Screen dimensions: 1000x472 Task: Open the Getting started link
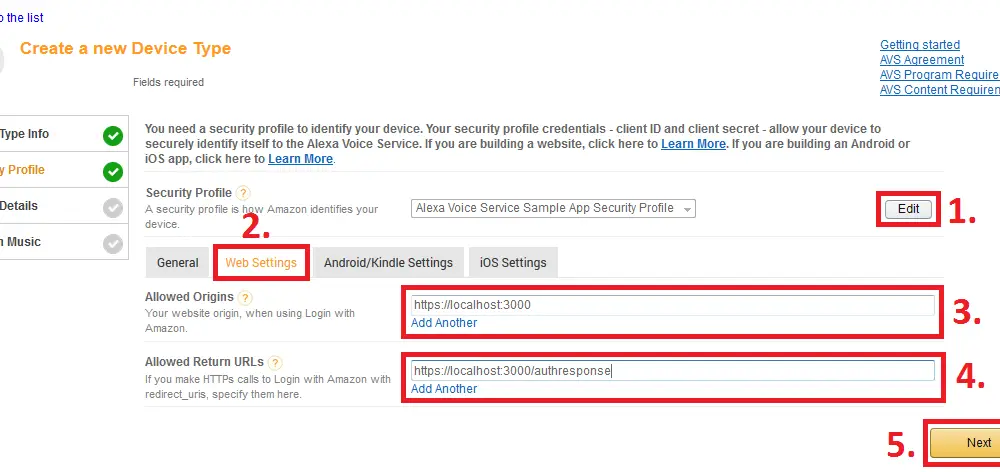click(x=920, y=45)
